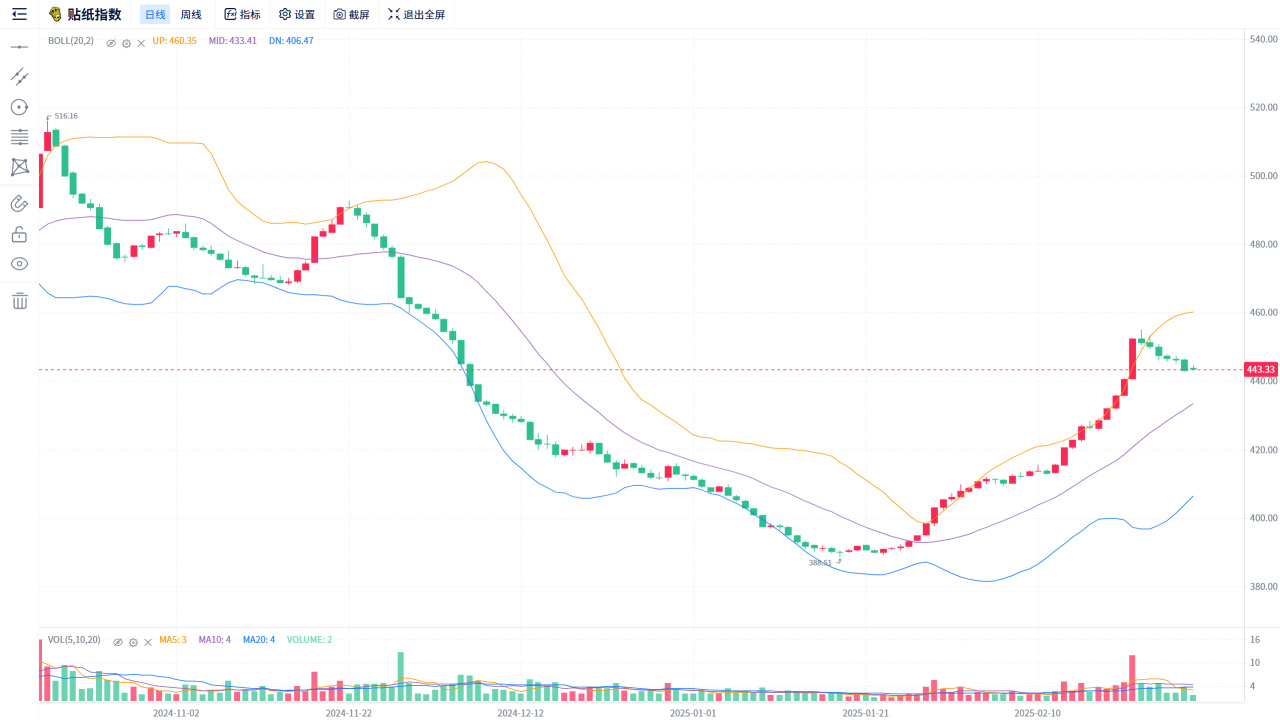
Task: Select the Fibonacci retracement lines tool
Action: coord(19,137)
